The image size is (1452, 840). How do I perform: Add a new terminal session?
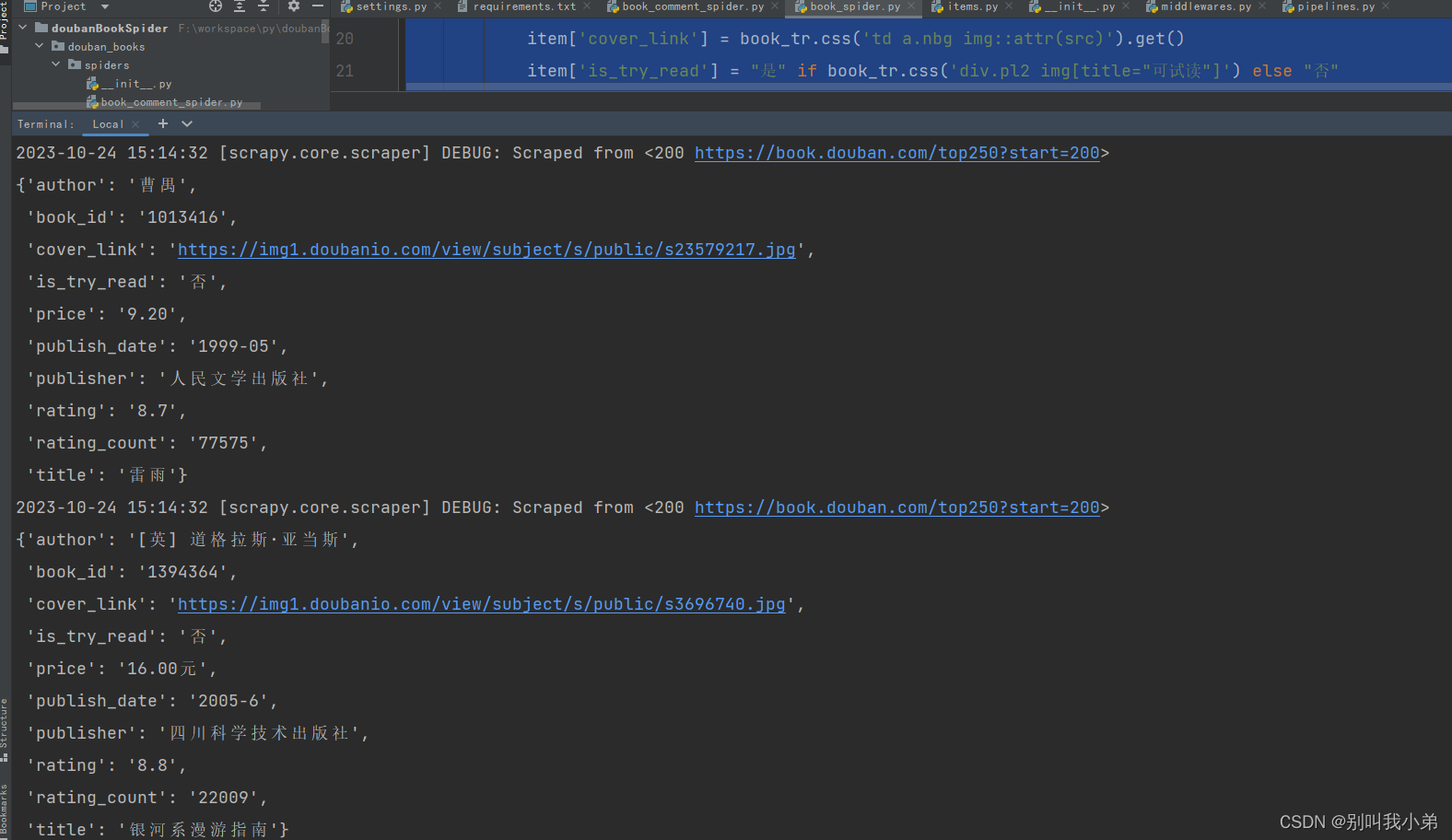tap(163, 123)
